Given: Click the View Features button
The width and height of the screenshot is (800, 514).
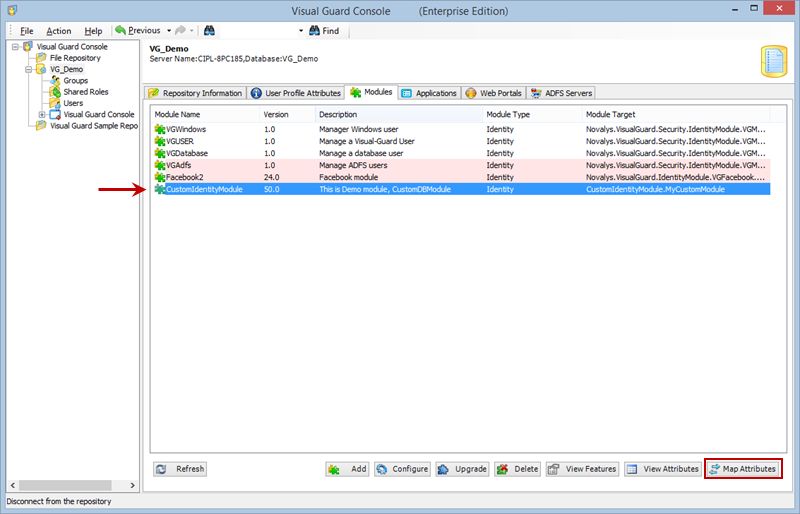Looking at the screenshot, I should (583, 469).
